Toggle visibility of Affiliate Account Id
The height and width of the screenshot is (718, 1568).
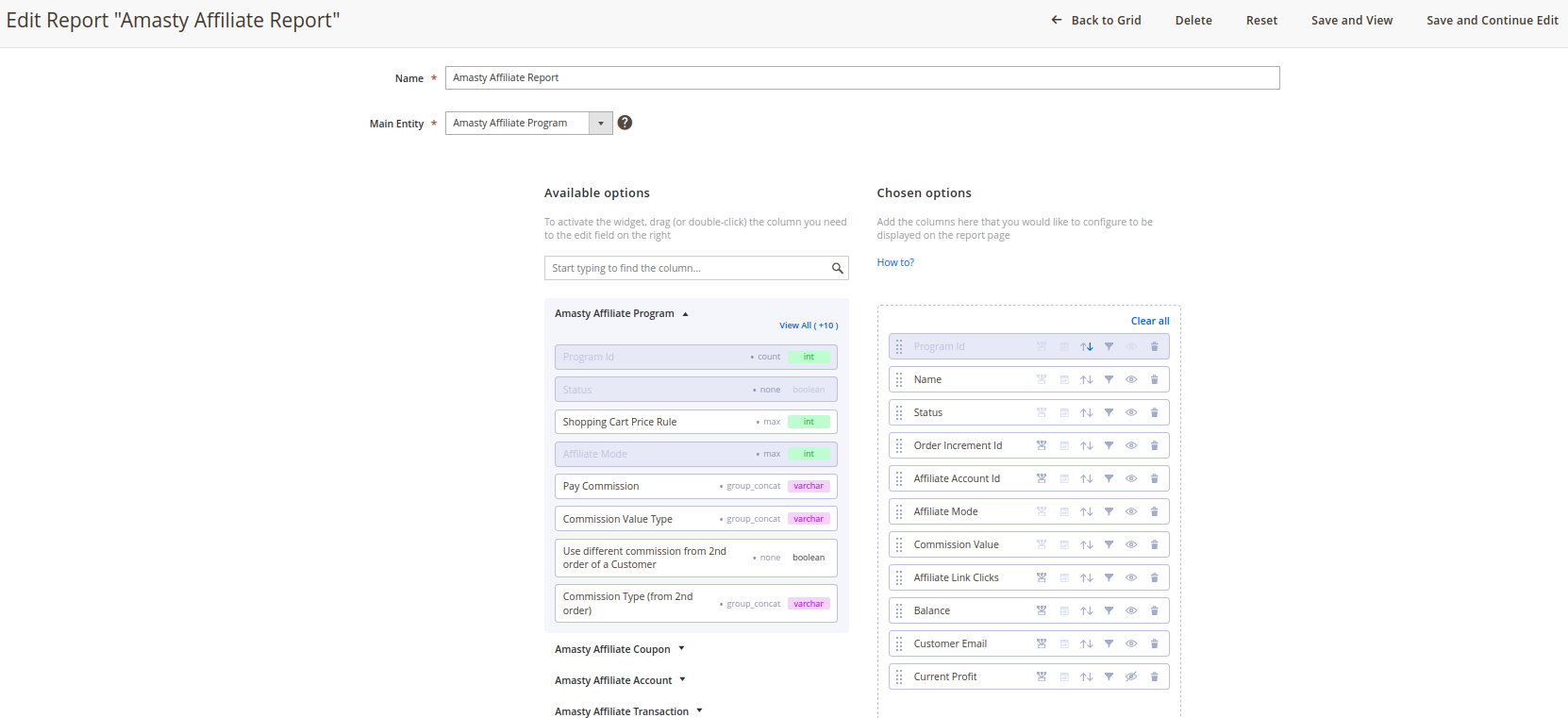tap(1131, 478)
